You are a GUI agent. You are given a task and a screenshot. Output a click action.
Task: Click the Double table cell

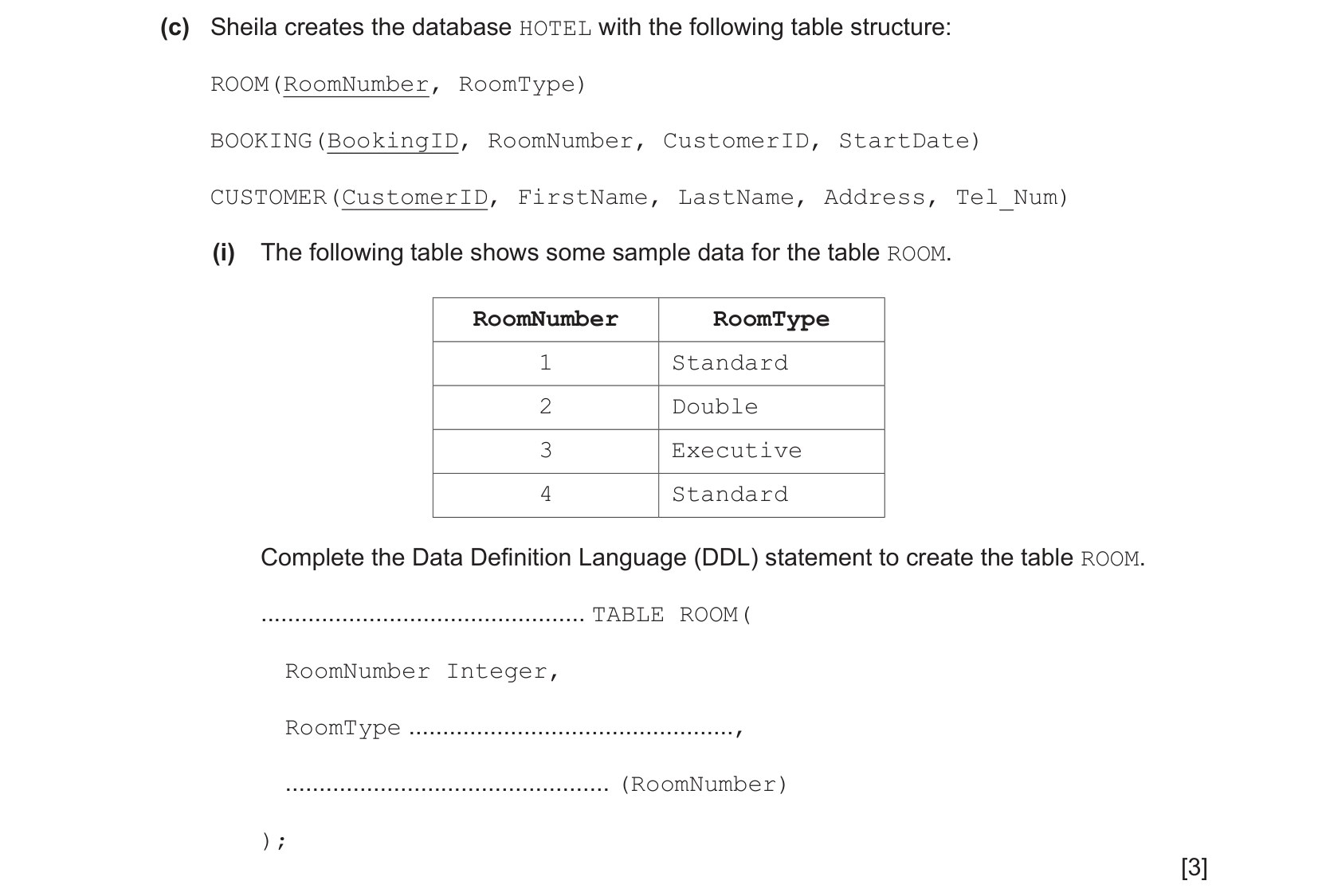click(771, 408)
